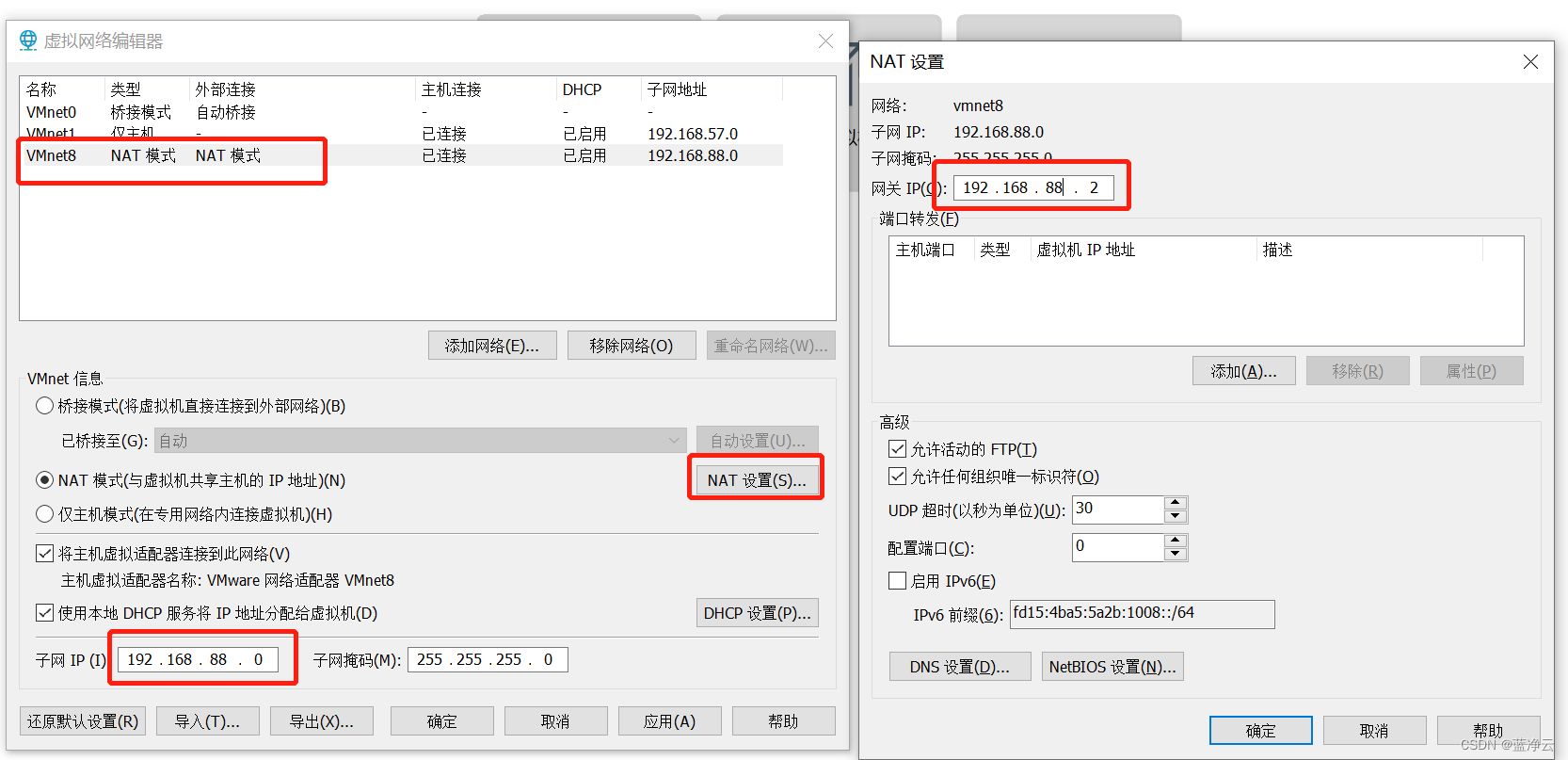Image resolution: width=1568 pixels, height=760 pixels.
Task: Click 类型 column header in network list
Action: 147,89
